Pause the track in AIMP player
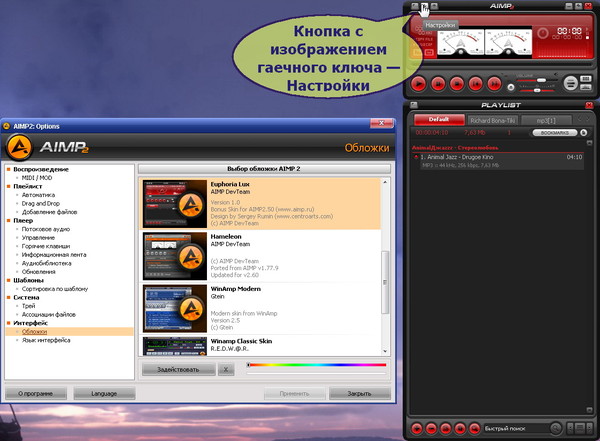 click(438, 83)
